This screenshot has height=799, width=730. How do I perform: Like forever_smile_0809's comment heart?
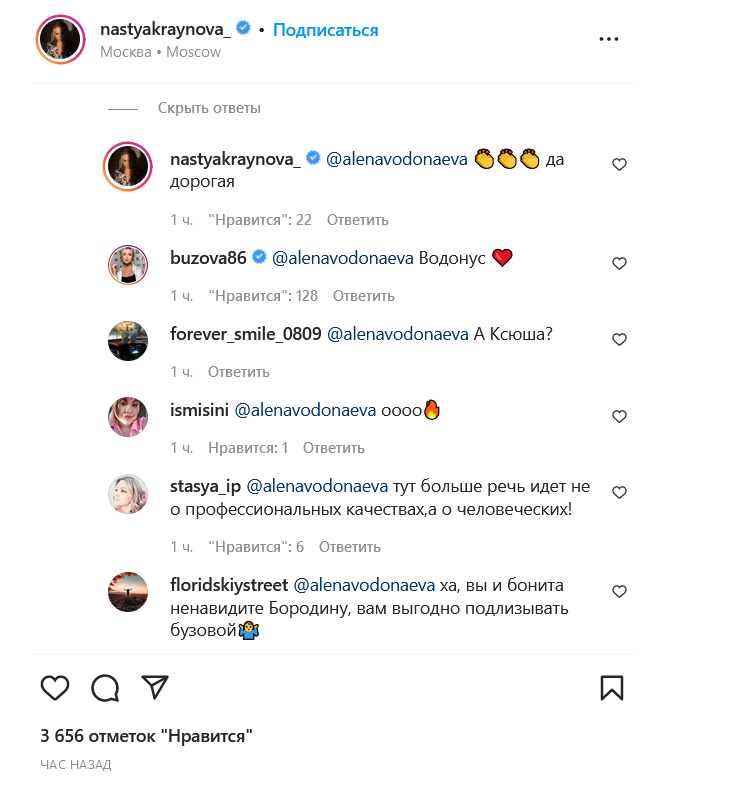click(619, 340)
